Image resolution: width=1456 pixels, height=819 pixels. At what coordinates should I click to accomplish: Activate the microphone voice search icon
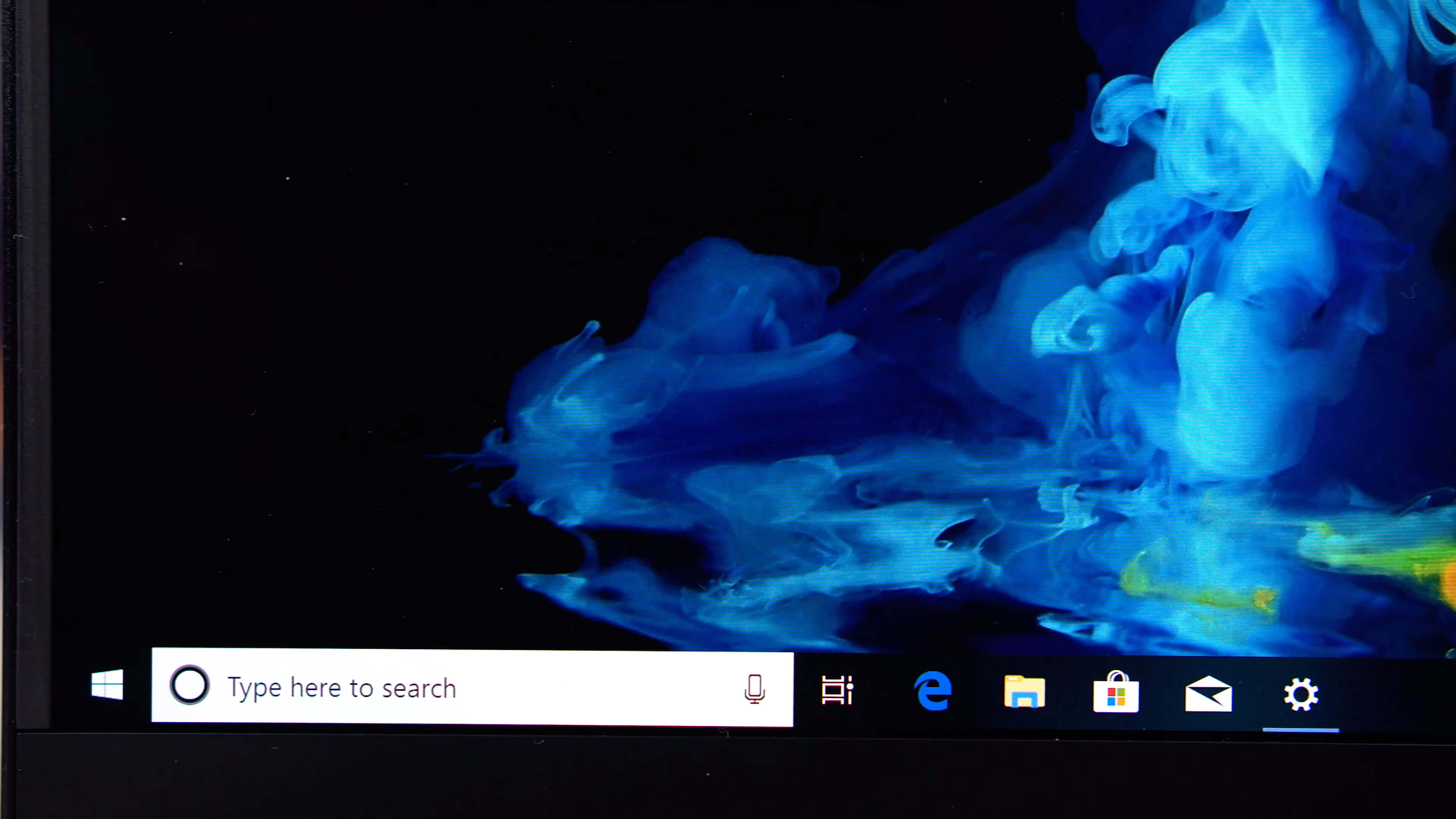pyautogui.click(x=755, y=689)
